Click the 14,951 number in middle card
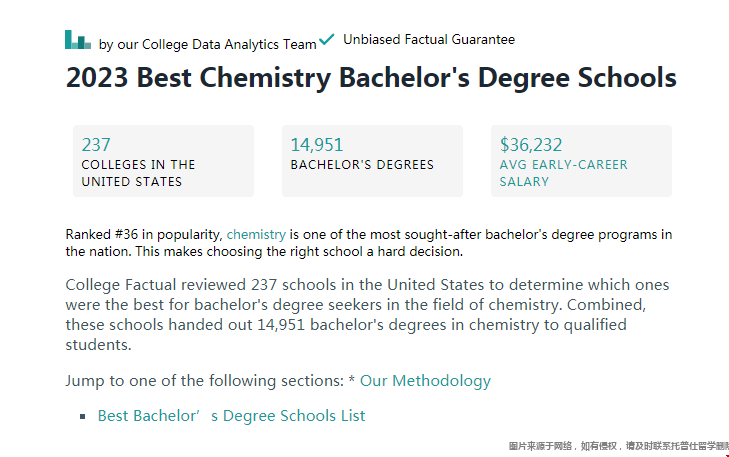 point(317,145)
